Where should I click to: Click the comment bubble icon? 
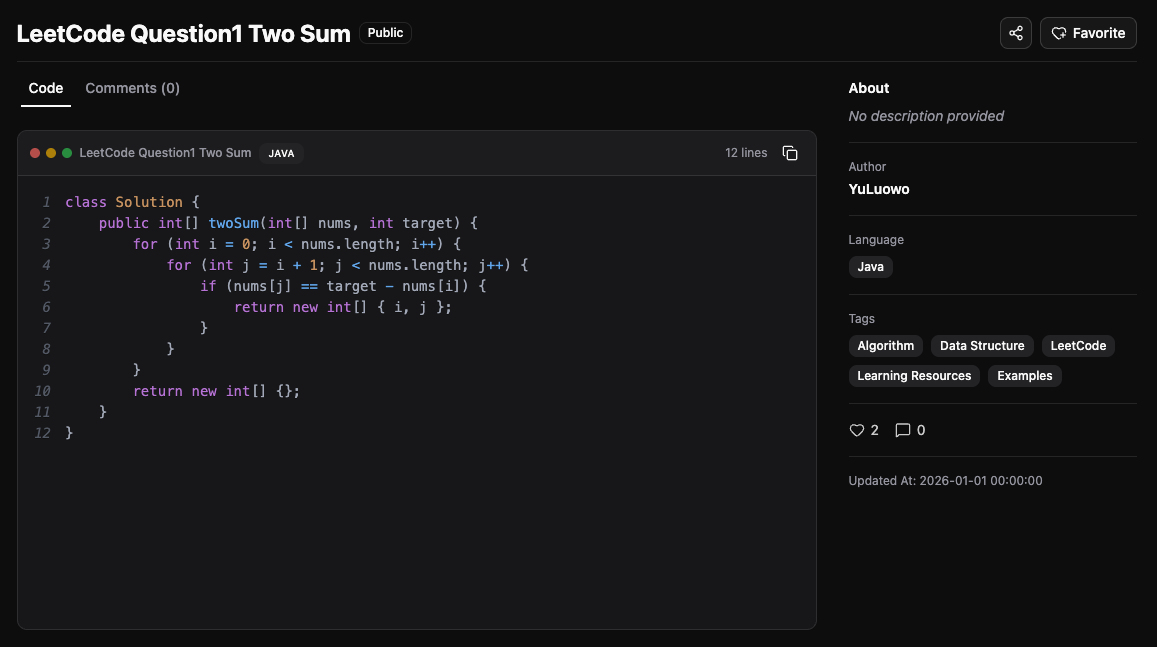(x=902, y=430)
